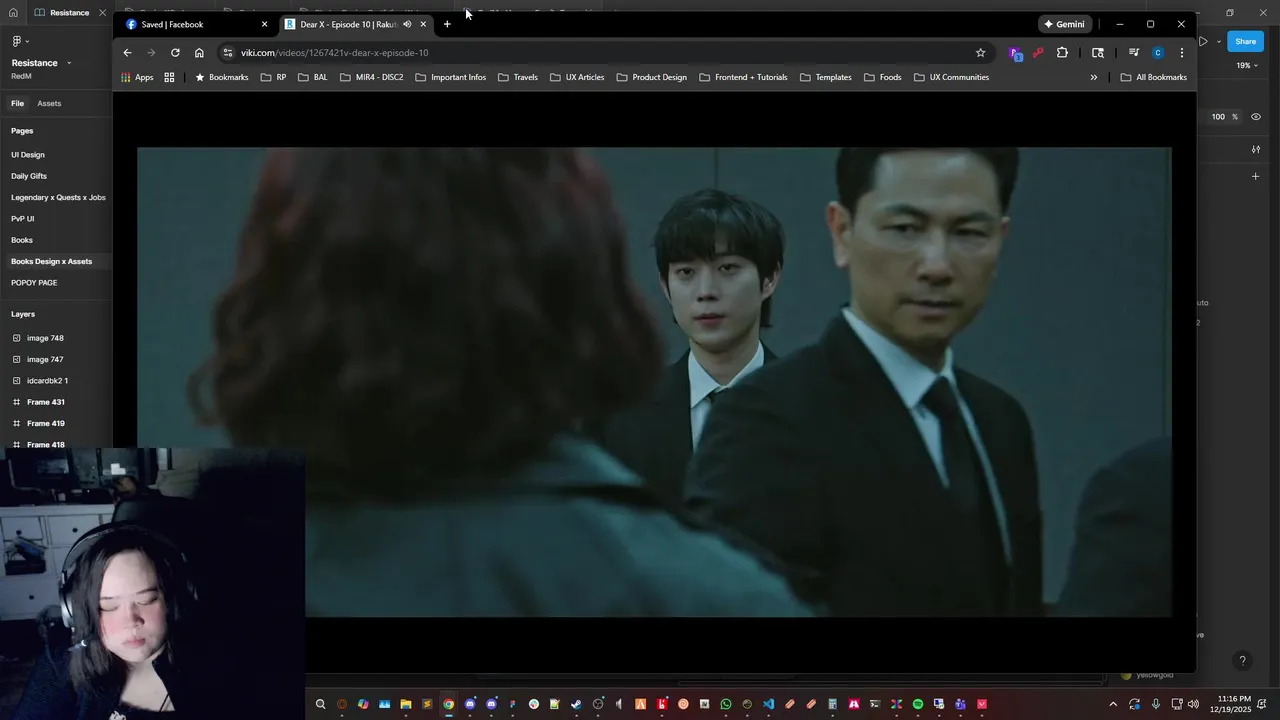
Task: Select the Daily Gifts page in Figma
Action: [x=29, y=176]
